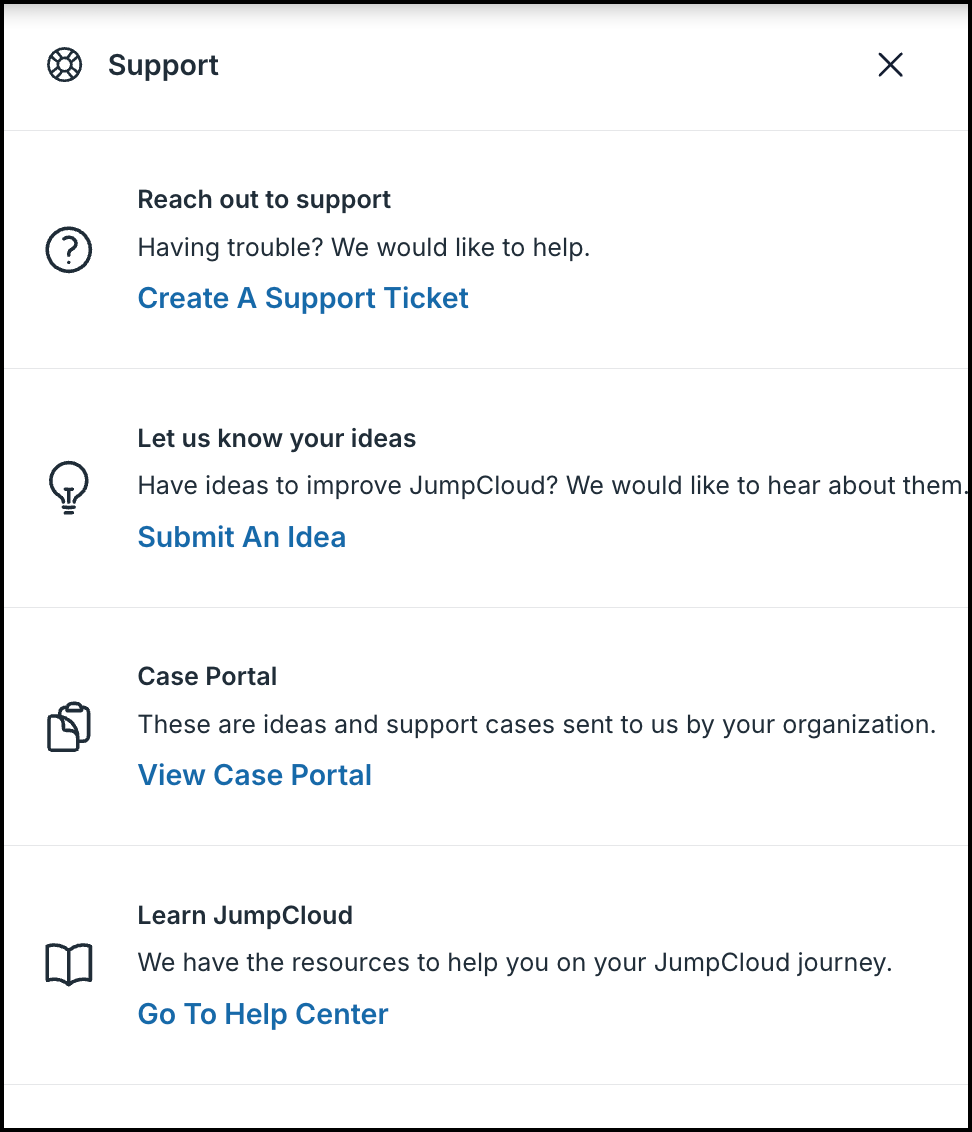
Task: Click the support ticket description text
Action: point(364,247)
